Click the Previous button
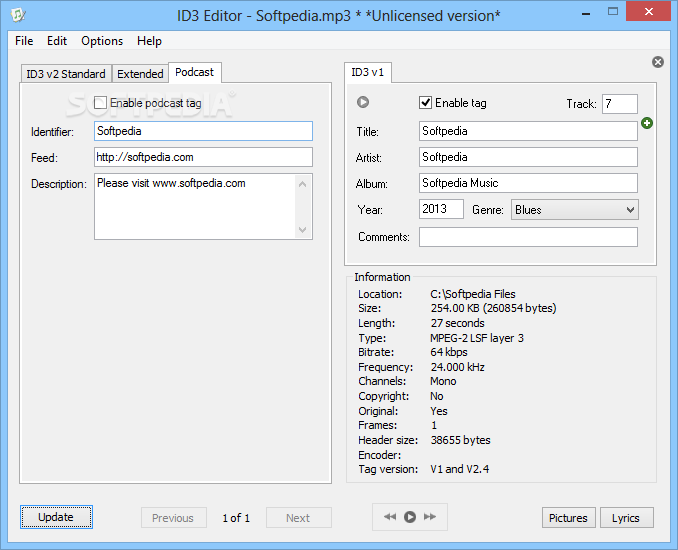The image size is (678, 550). (x=173, y=518)
